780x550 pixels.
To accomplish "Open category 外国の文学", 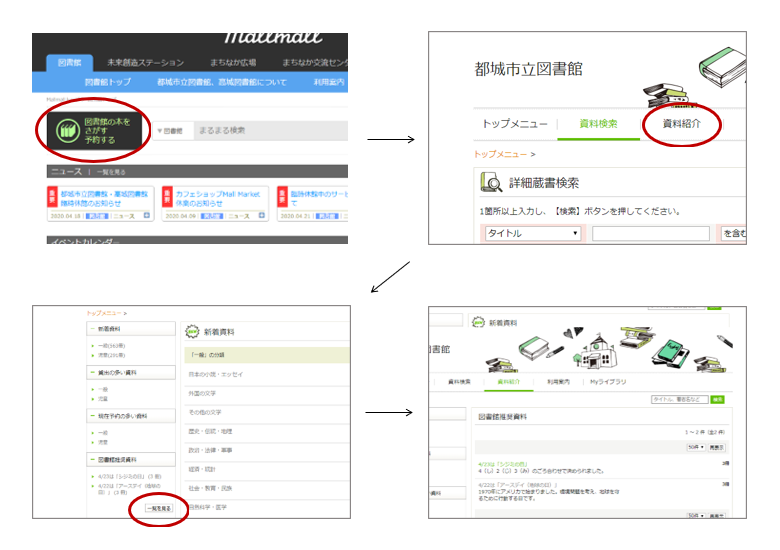I will pos(202,393).
